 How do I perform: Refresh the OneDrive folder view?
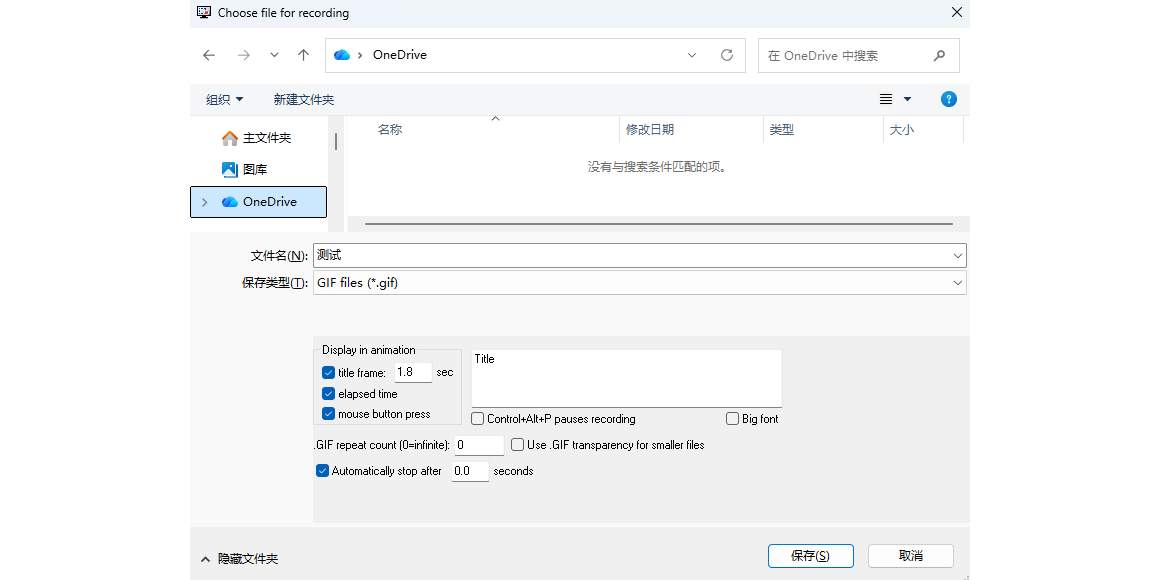(727, 55)
